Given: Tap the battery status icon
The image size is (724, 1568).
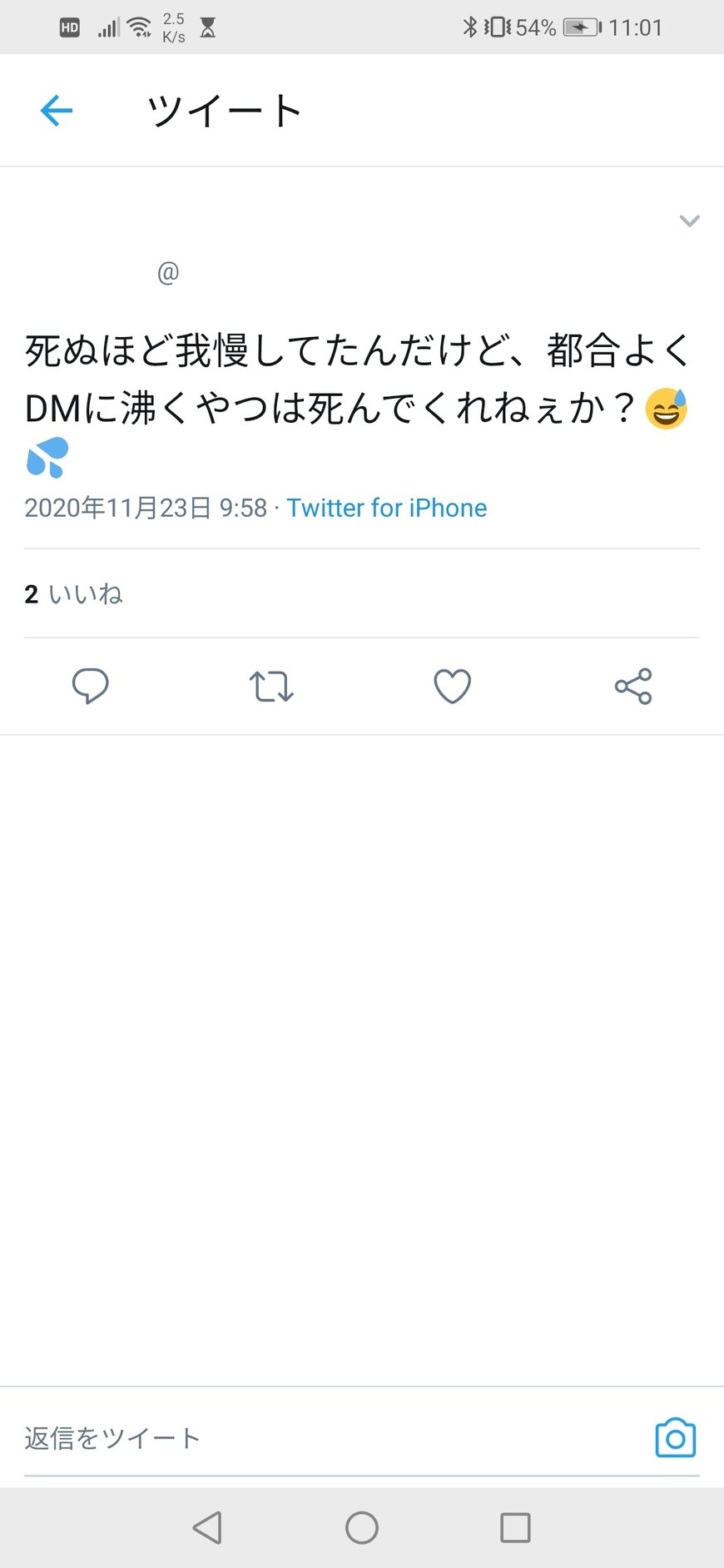Looking at the screenshot, I should pyautogui.click(x=581, y=27).
